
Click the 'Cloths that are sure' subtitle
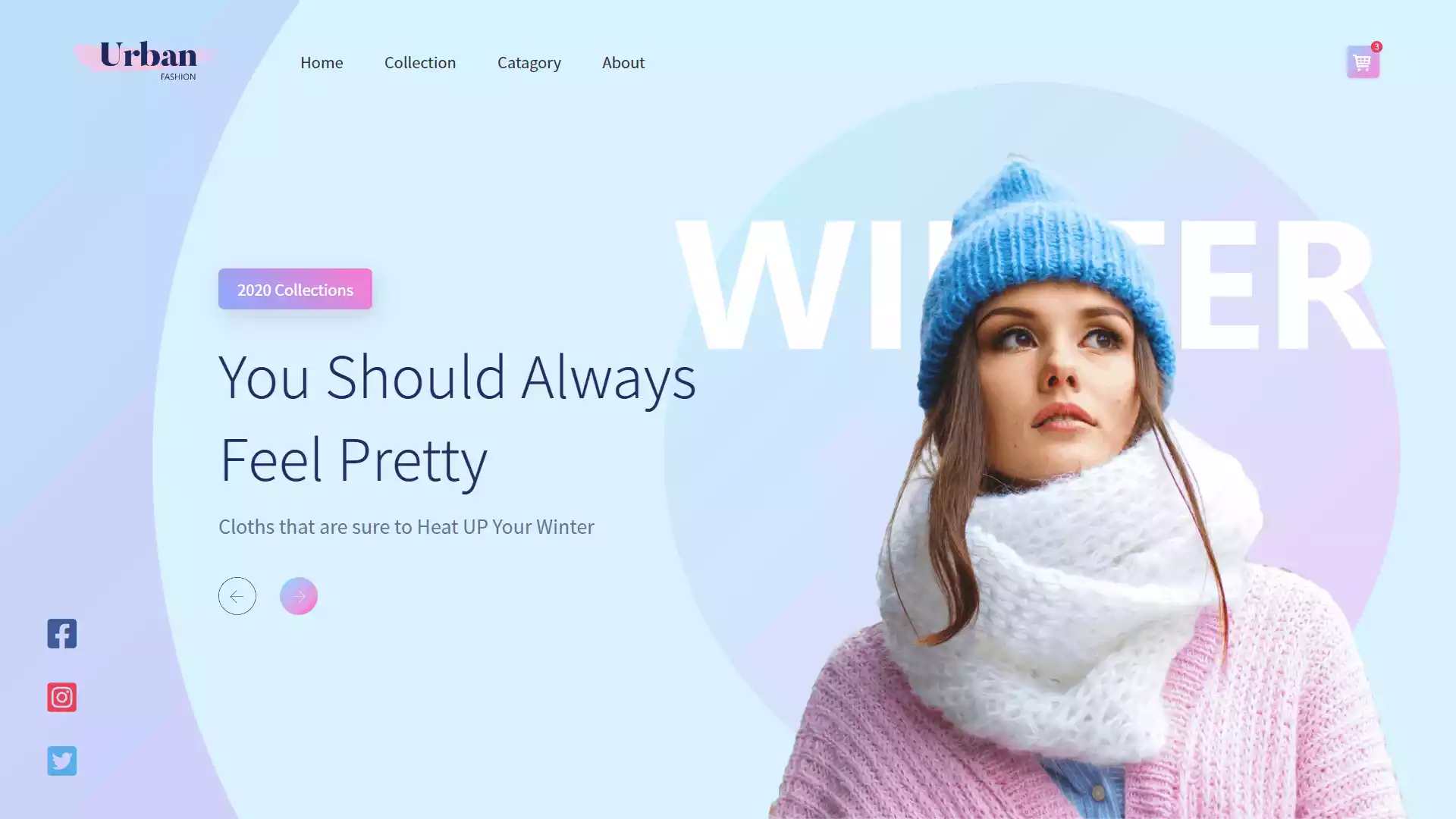(x=406, y=526)
